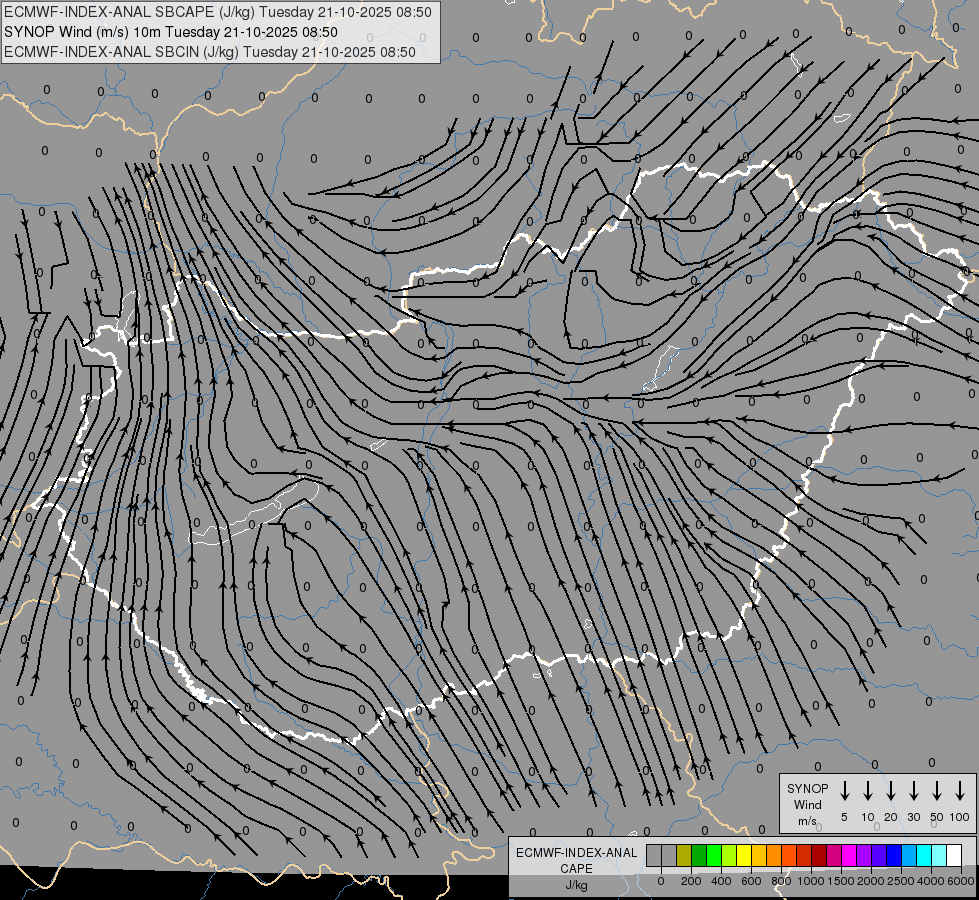979x900 pixels.
Task: Select the white swatch at 6000 J/kg
Action: [954, 855]
